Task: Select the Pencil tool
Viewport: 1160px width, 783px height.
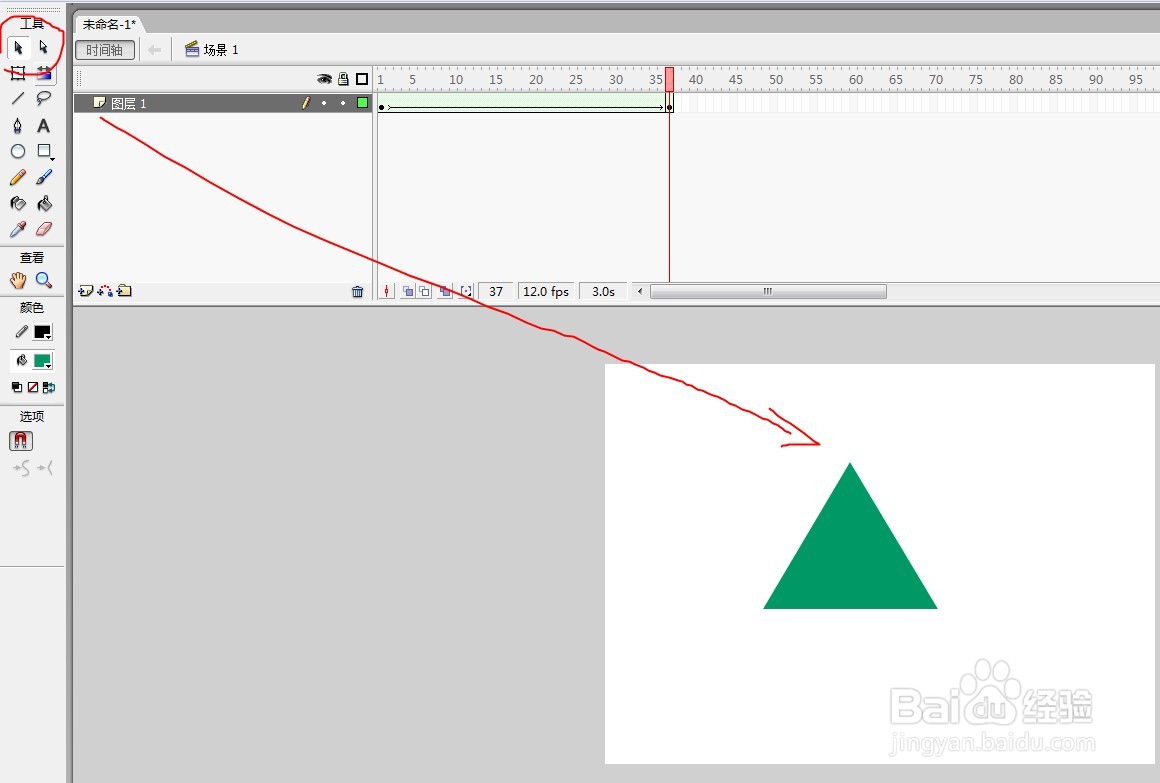Action: pyautogui.click(x=18, y=177)
